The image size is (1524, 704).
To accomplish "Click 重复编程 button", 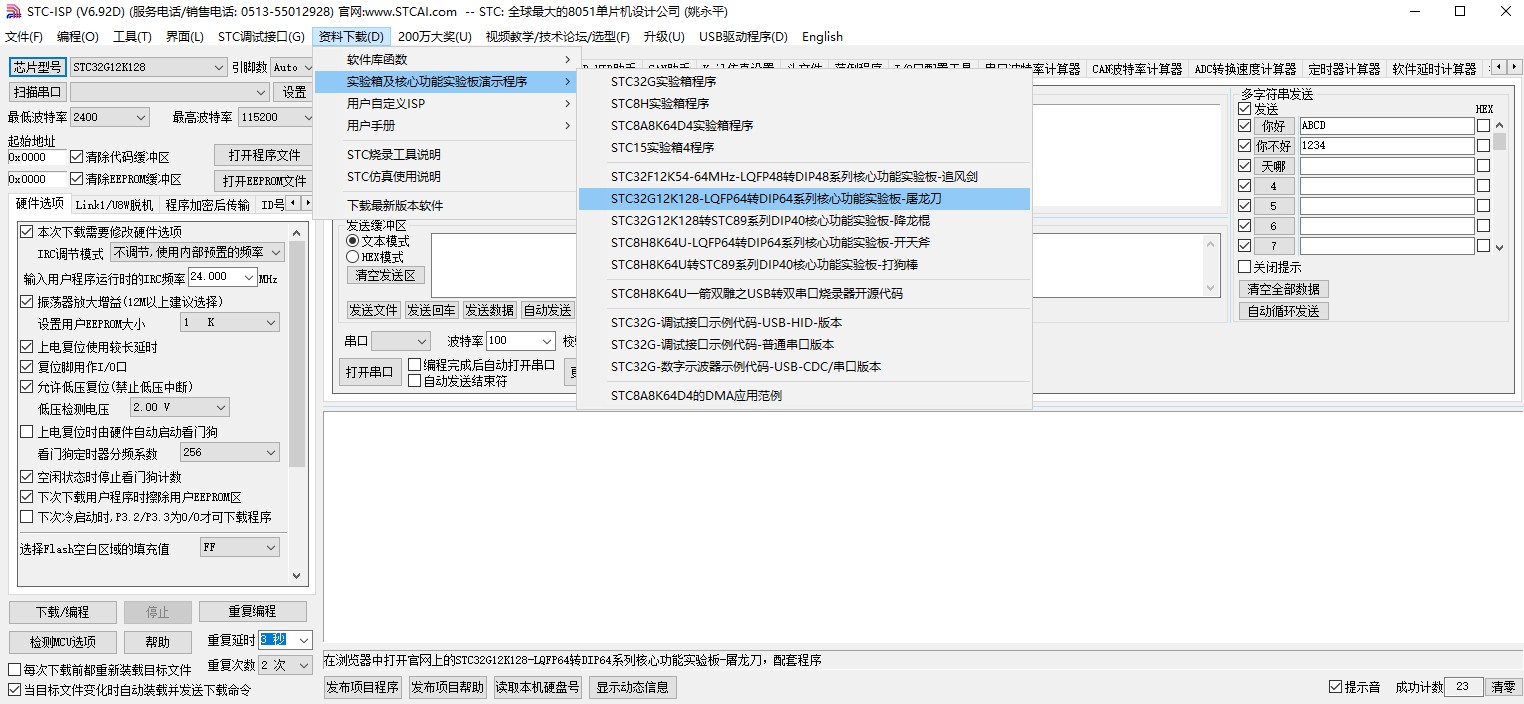I will click(252, 611).
